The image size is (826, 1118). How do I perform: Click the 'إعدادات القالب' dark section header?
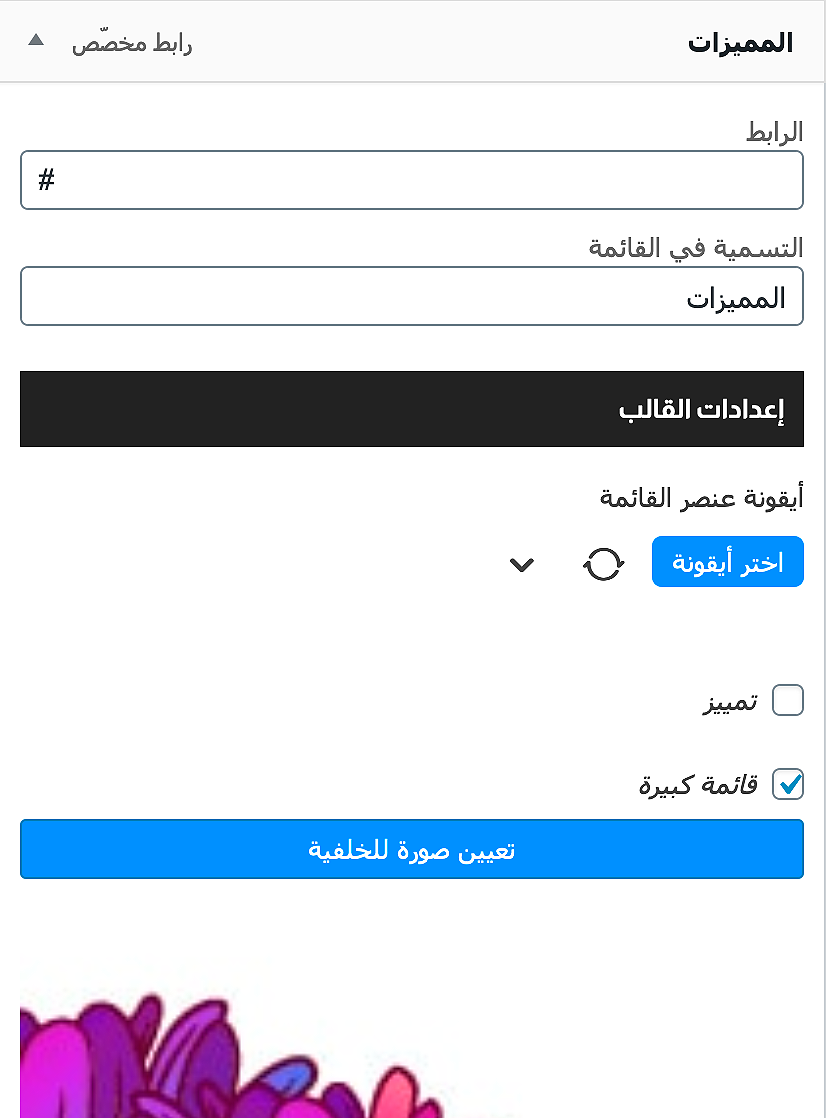click(412, 409)
